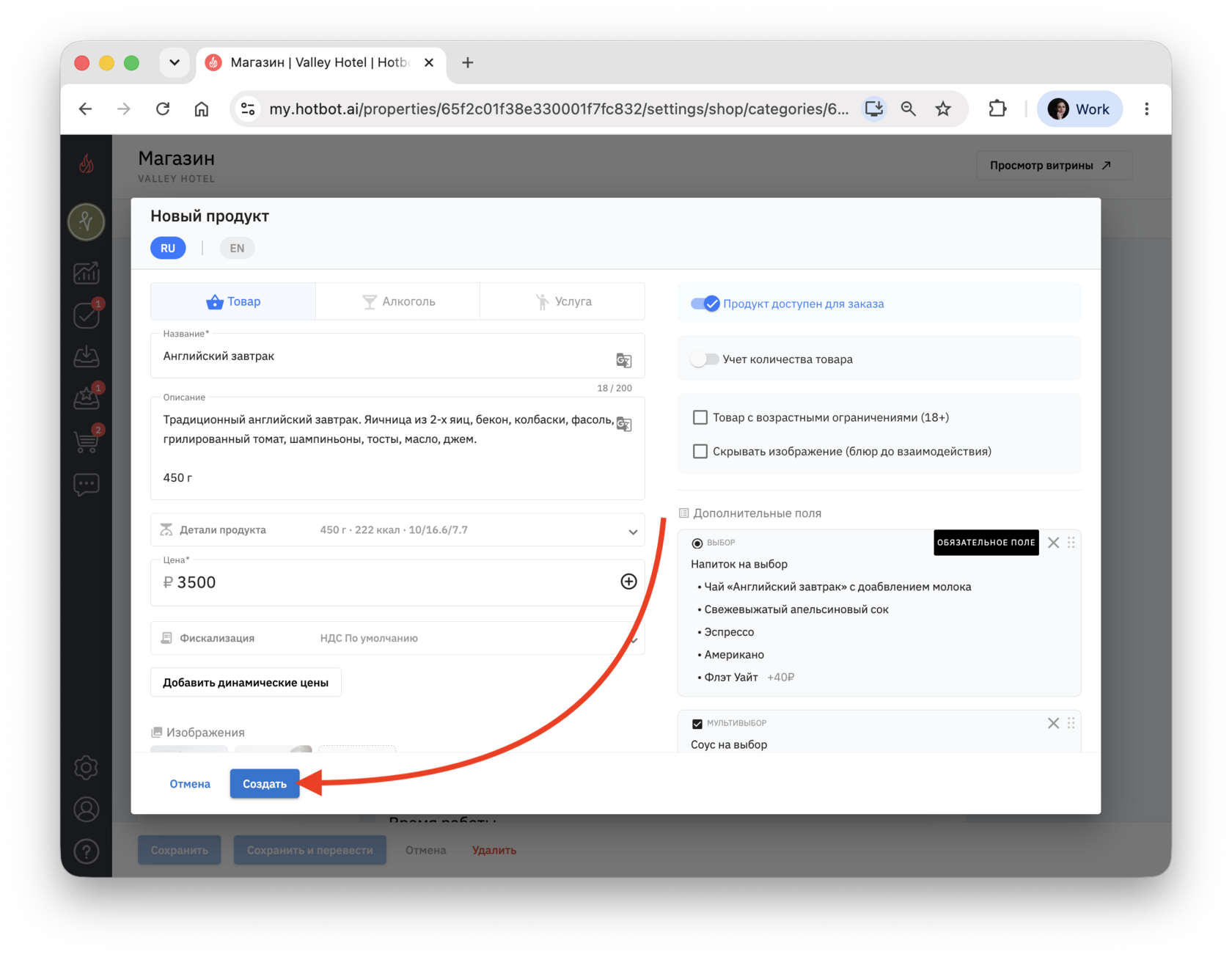Click the Эспрессо option
This screenshot has width=1232, height=957.
pos(729,632)
